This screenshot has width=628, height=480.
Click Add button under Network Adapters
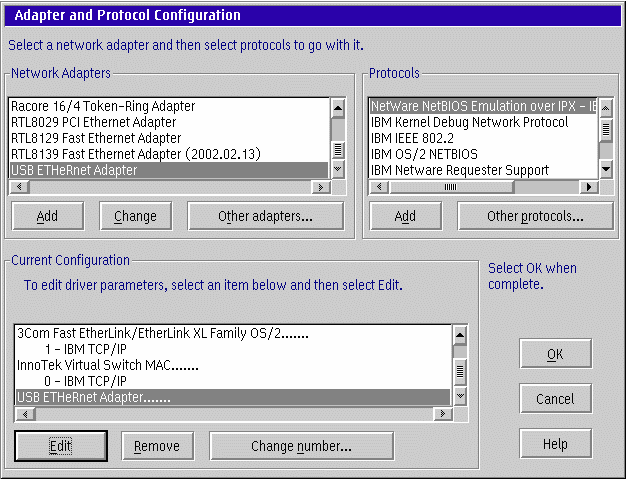point(48,216)
